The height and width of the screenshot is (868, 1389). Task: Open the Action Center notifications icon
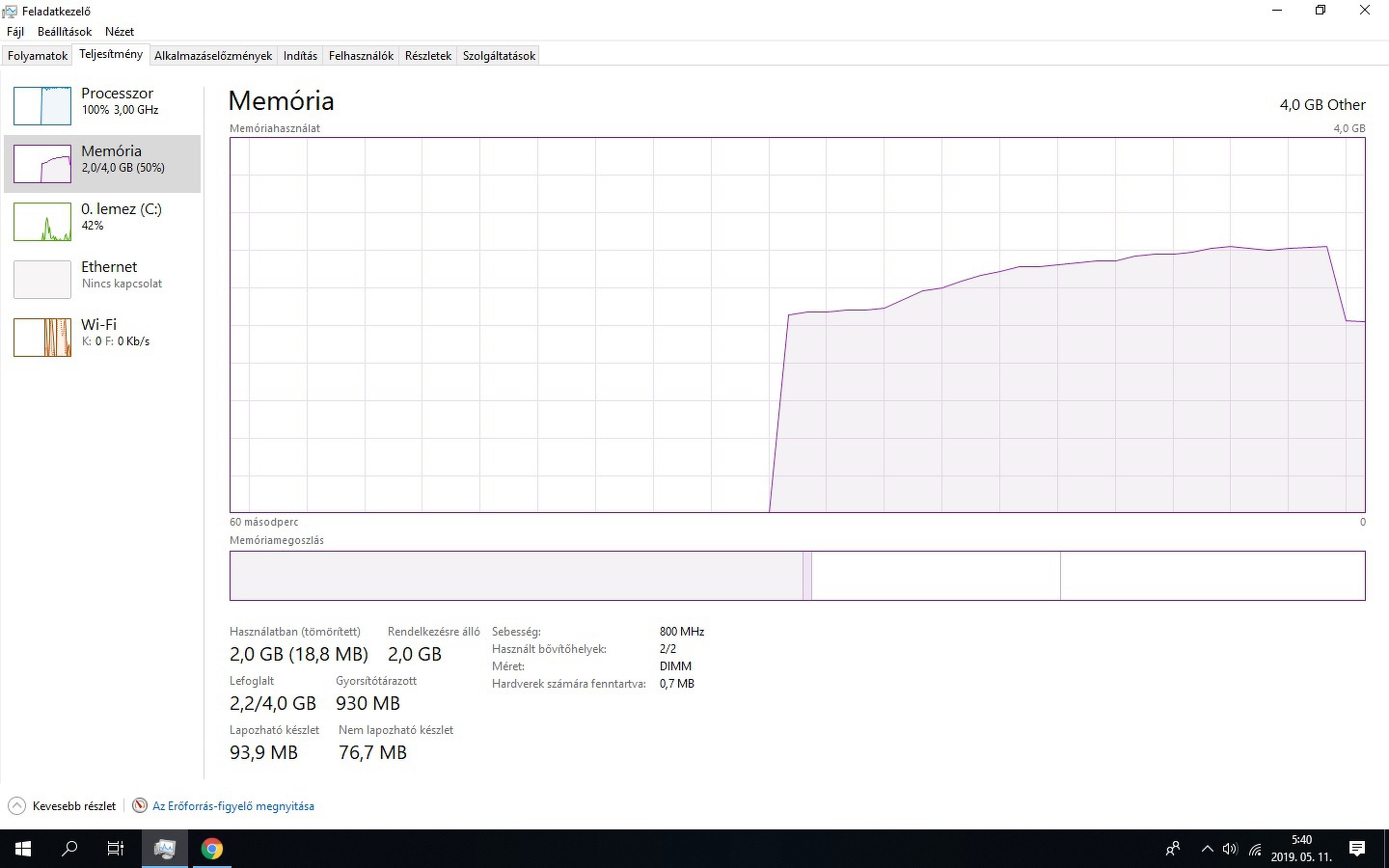click(x=1357, y=849)
